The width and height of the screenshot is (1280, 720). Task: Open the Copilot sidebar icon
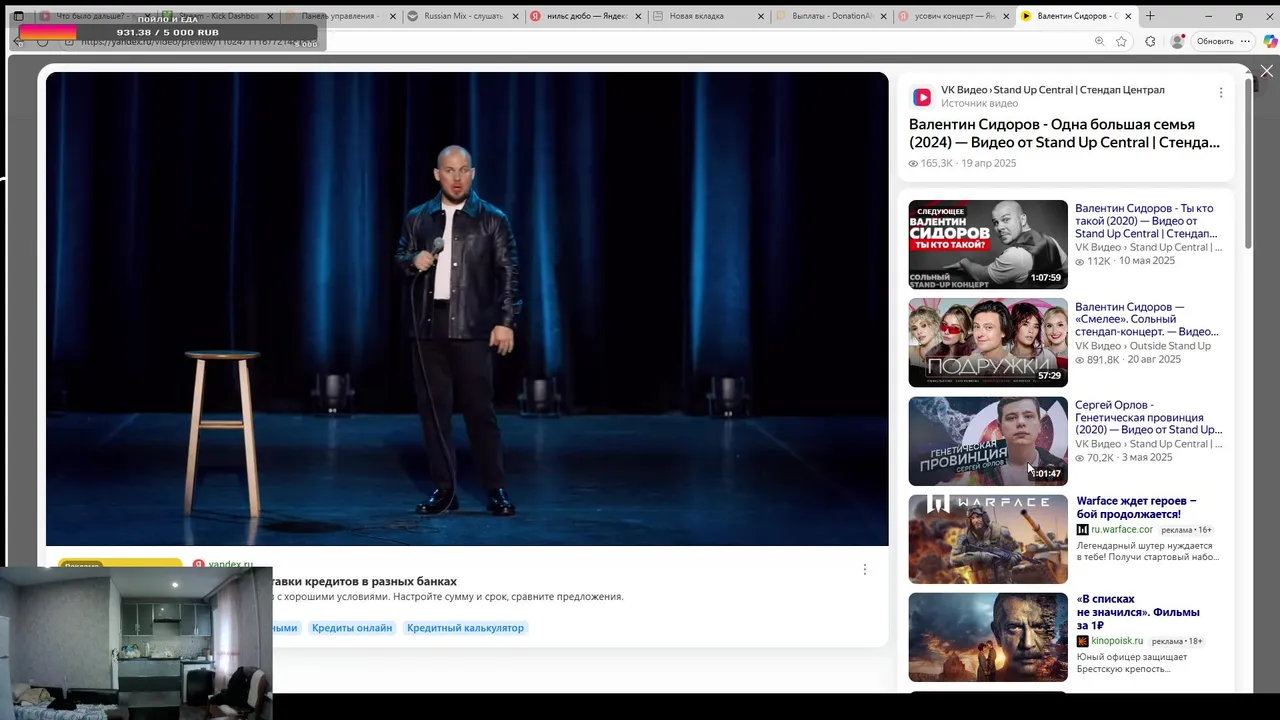1270,41
